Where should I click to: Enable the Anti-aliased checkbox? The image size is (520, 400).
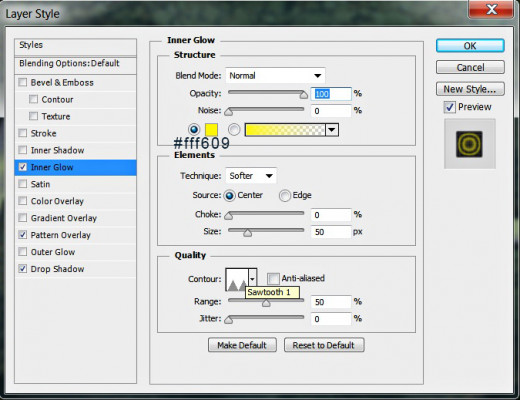point(273,278)
